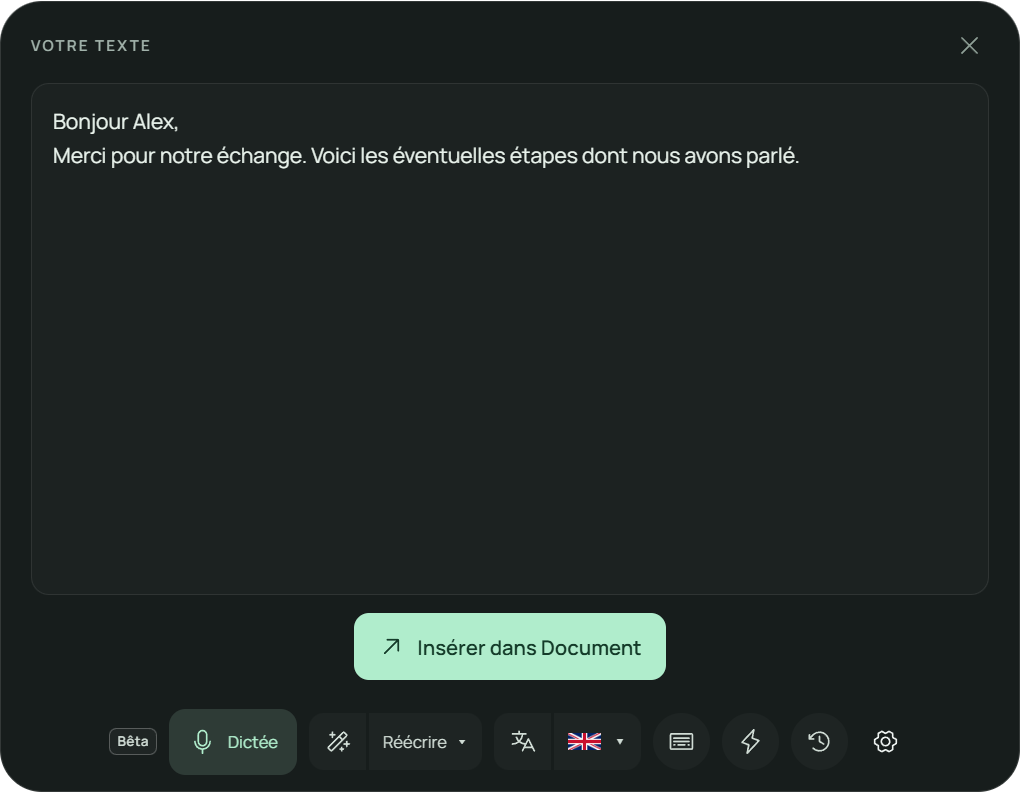The width and height of the screenshot is (1020, 792).
Task: Click the sentence starting 'Merci pour notre échange'
Action: tap(426, 156)
